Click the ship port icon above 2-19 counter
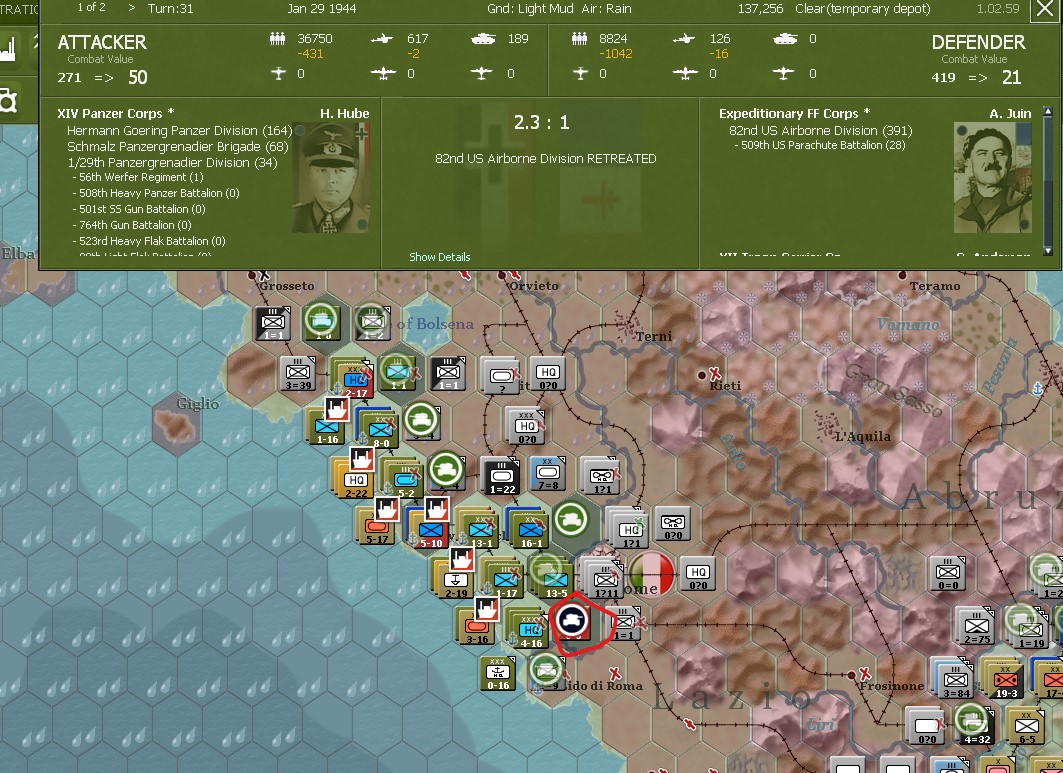This screenshot has height=773, width=1063. [x=462, y=559]
